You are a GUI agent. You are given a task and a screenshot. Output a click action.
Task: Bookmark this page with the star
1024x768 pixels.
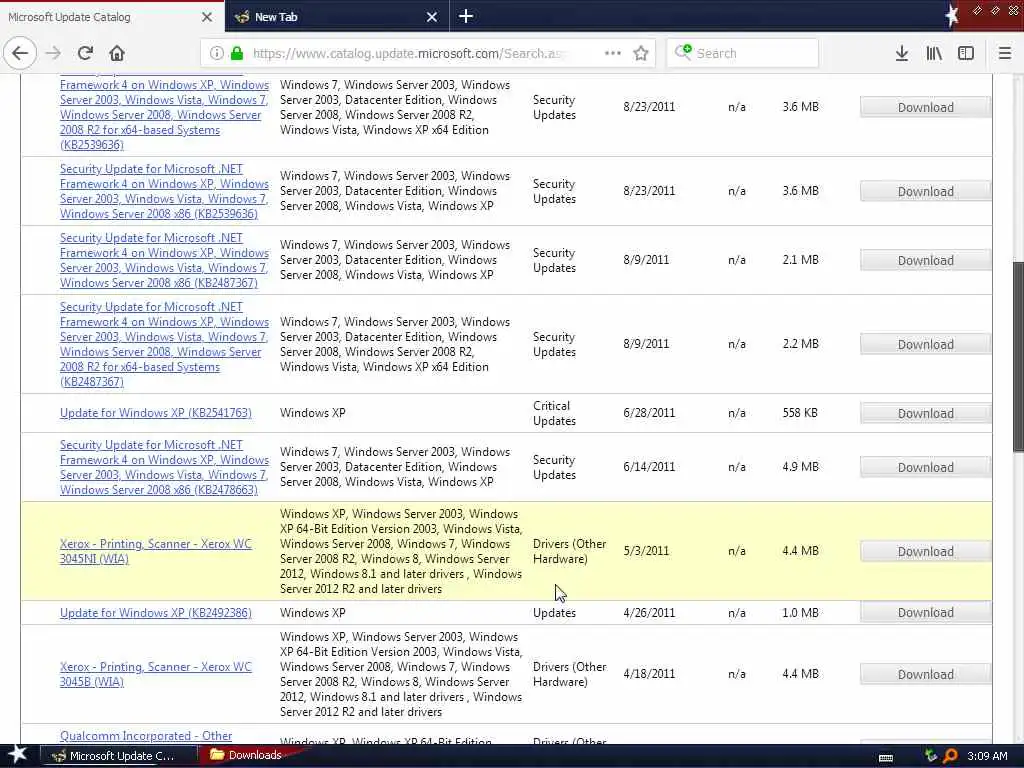coord(641,53)
